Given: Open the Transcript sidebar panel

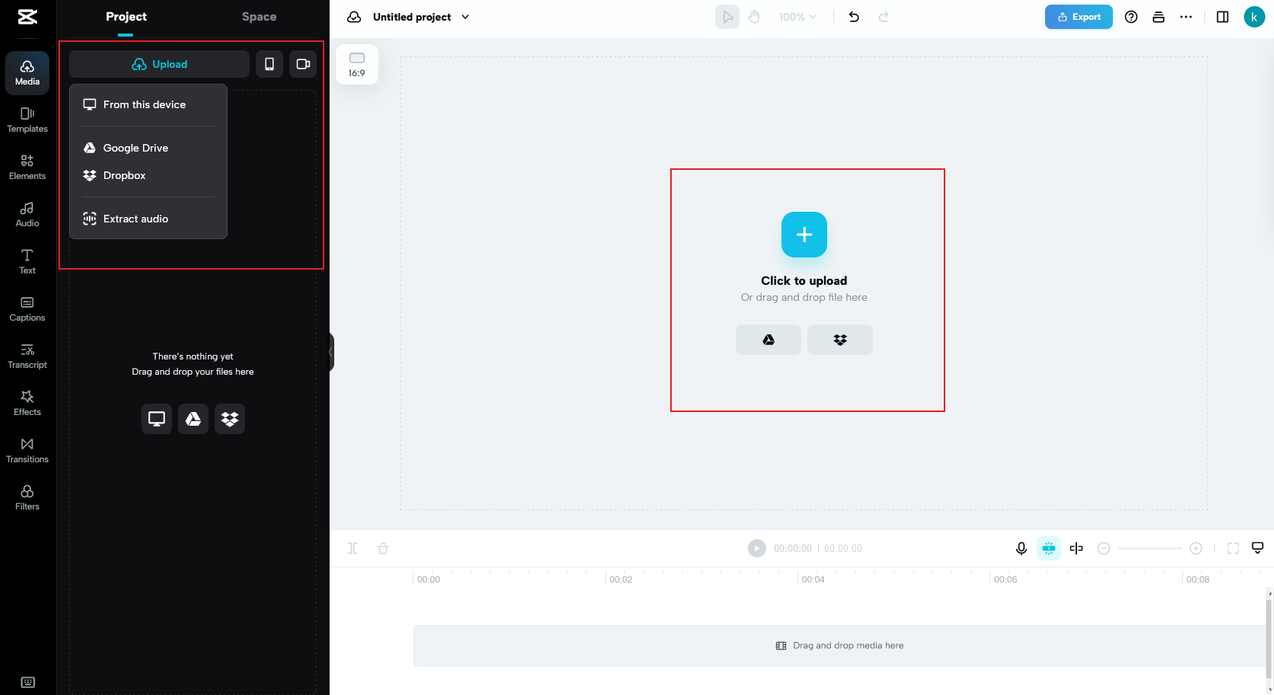Looking at the screenshot, I should (x=27, y=356).
